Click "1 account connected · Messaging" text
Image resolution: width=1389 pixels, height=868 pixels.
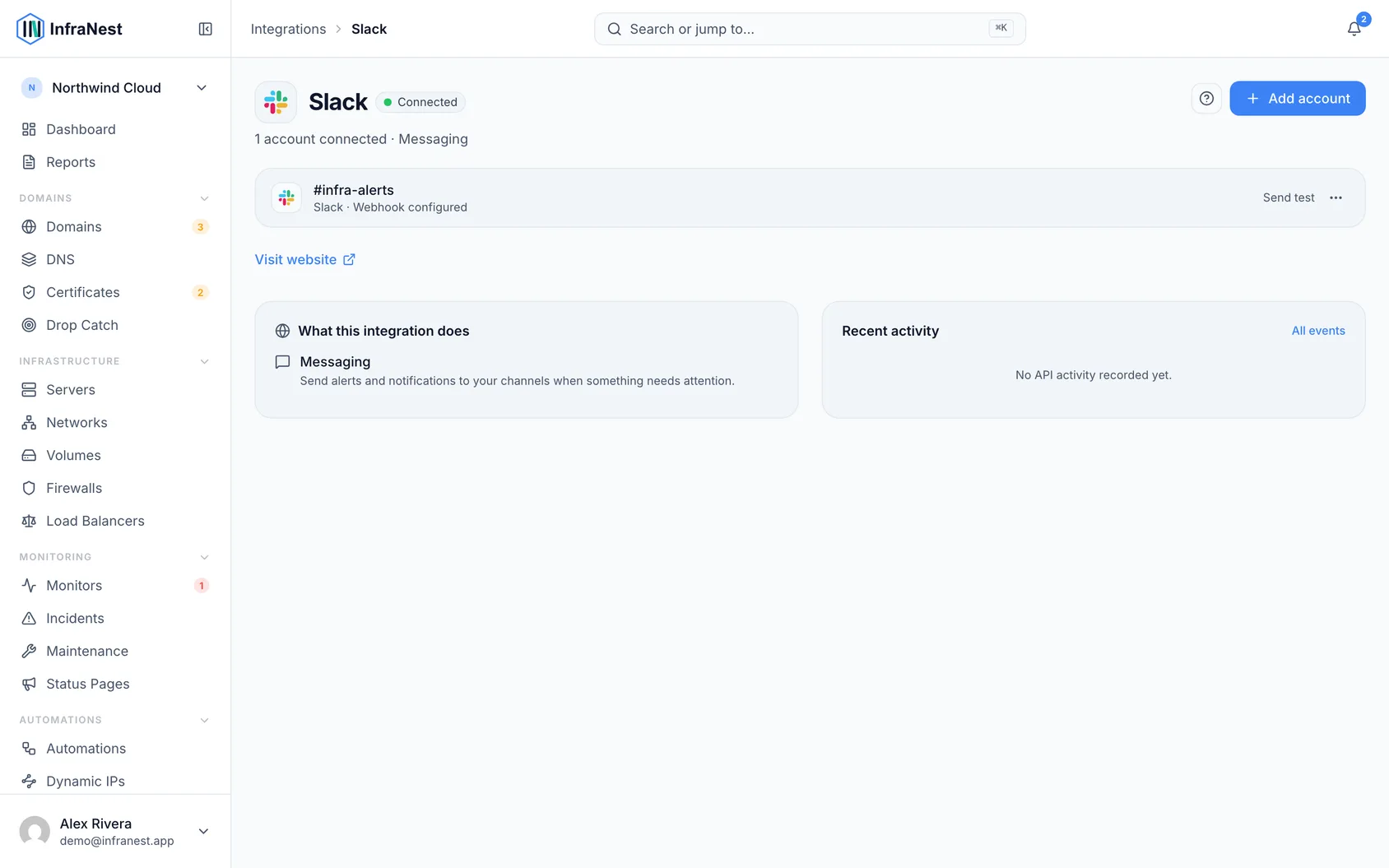coord(361,139)
